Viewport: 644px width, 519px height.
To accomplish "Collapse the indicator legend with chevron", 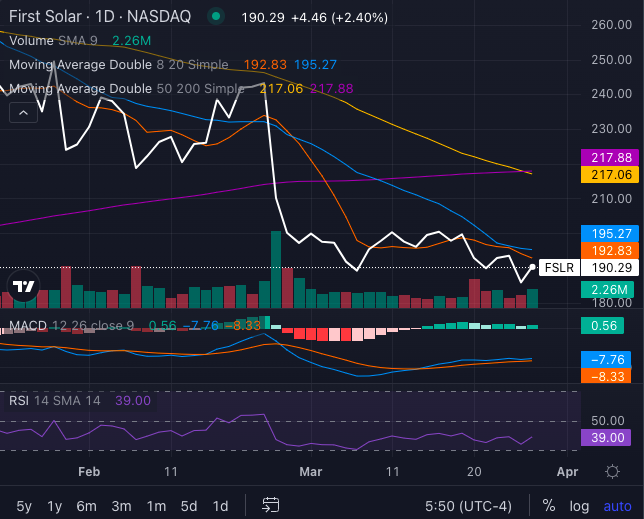I will [24, 113].
